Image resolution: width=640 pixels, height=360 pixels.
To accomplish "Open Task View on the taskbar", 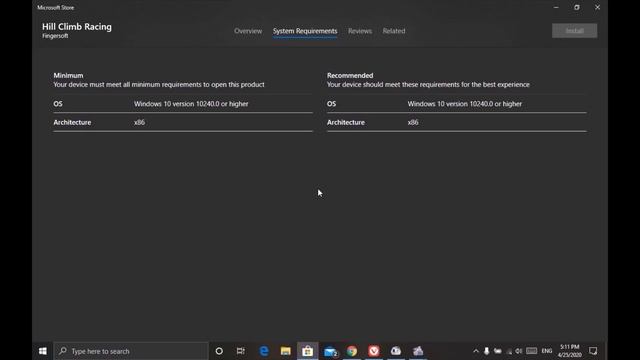I will [x=241, y=351].
